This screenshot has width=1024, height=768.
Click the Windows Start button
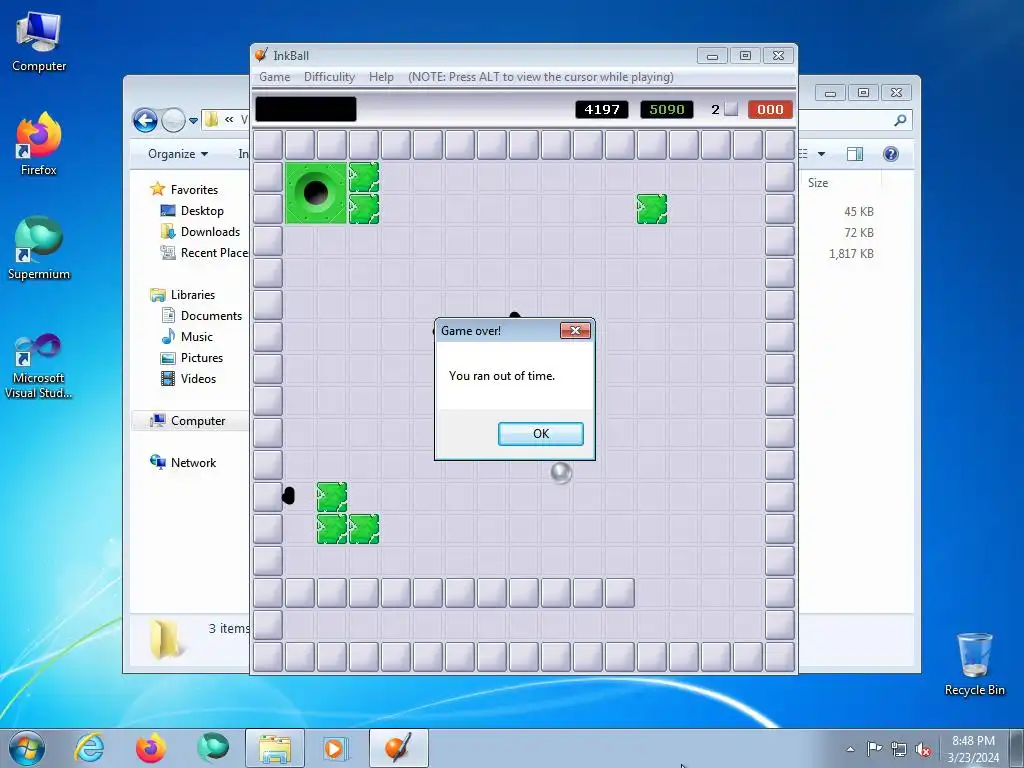pos(26,748)
